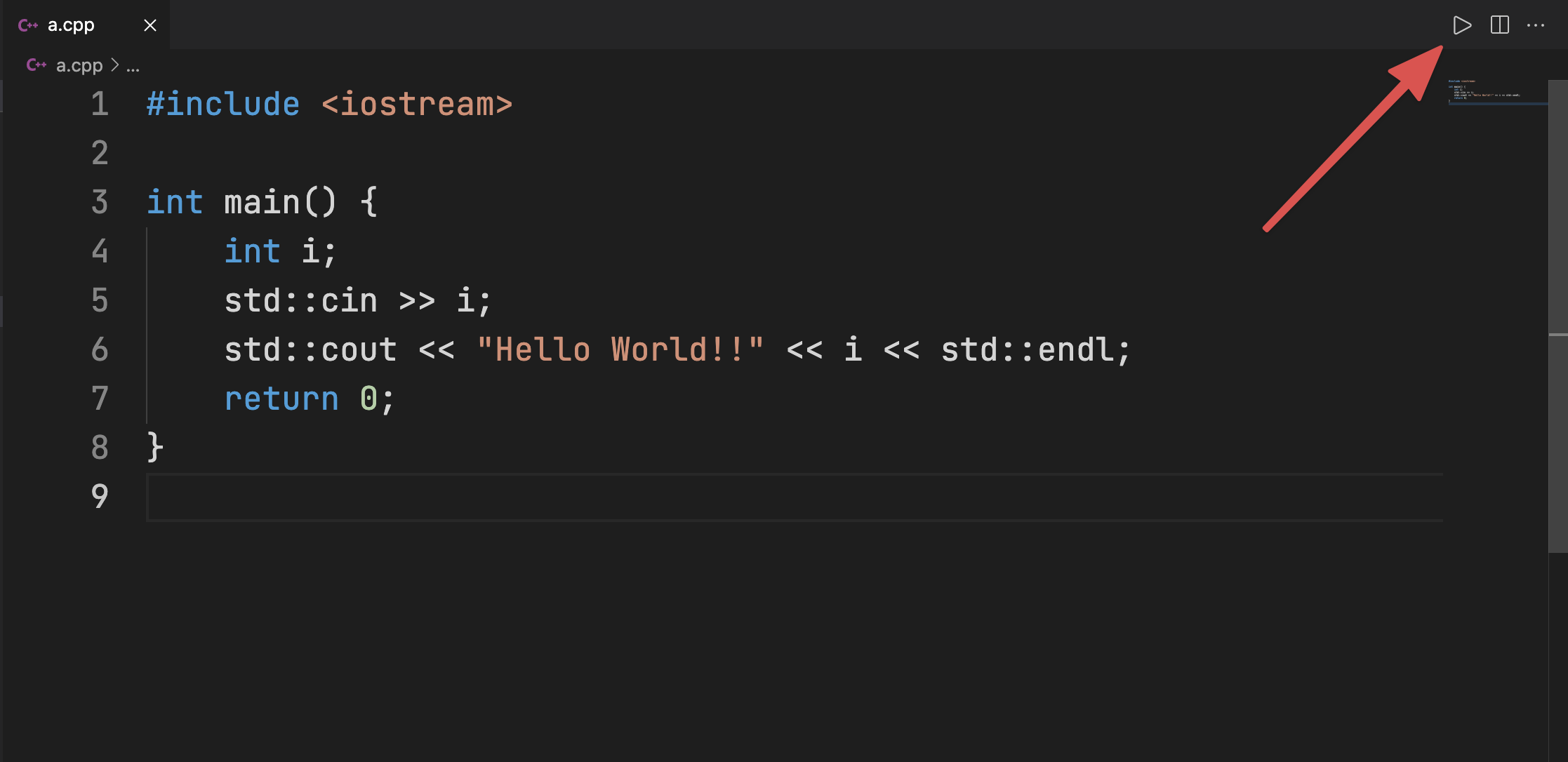Click the main function name
The image size is (1568, 762).
pyautogui.click(x=262, y=203)
